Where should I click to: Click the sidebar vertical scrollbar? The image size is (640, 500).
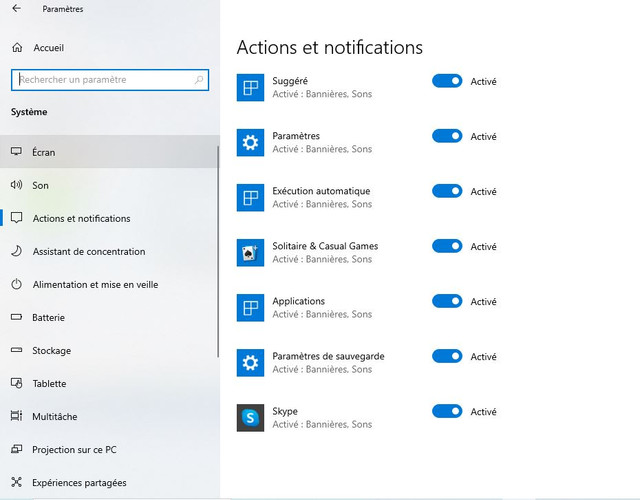[218, 252]
